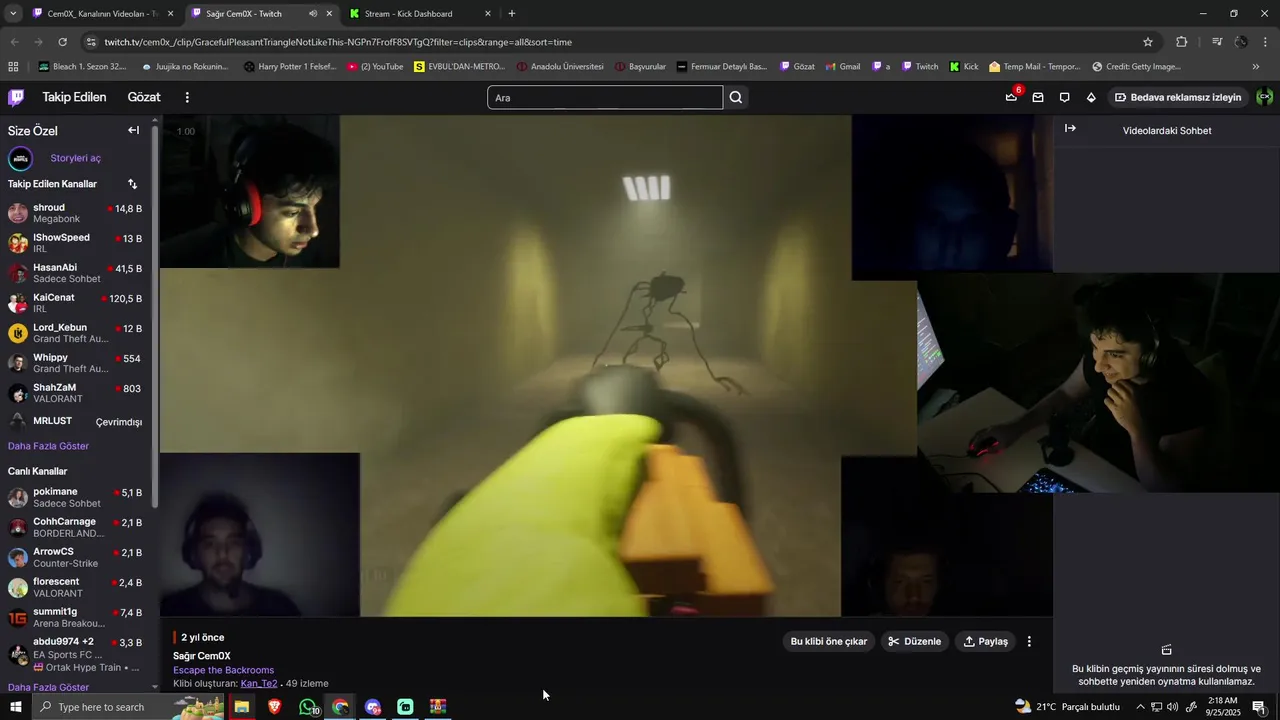Show more bookmarks with the double chevron
Screen dimensions: 1280x720
[x=1256, y=67]
